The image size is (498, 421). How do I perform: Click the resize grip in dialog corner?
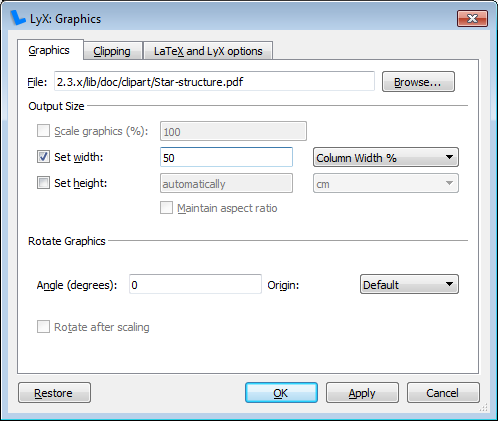pos(483,407)
